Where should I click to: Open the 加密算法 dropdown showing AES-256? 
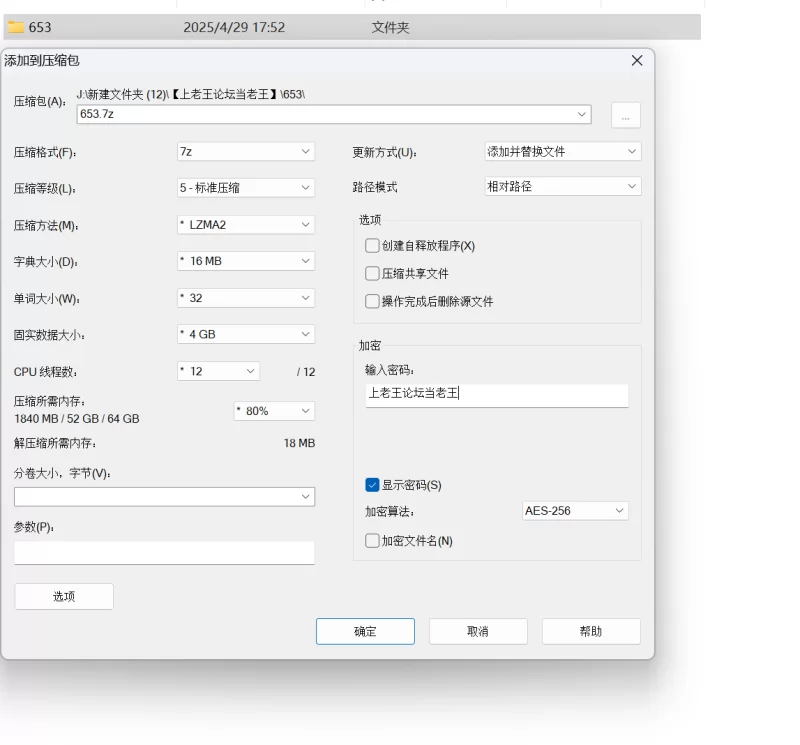pyautogui.click(x=575, y=511)
